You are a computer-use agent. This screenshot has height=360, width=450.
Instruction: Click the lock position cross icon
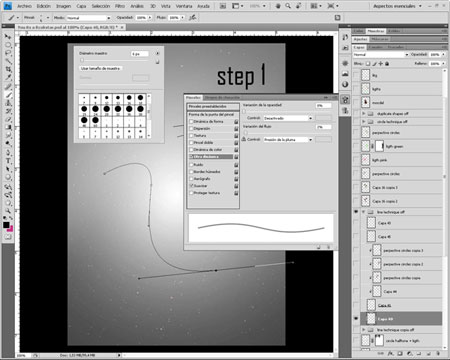(x=381, y=63)
